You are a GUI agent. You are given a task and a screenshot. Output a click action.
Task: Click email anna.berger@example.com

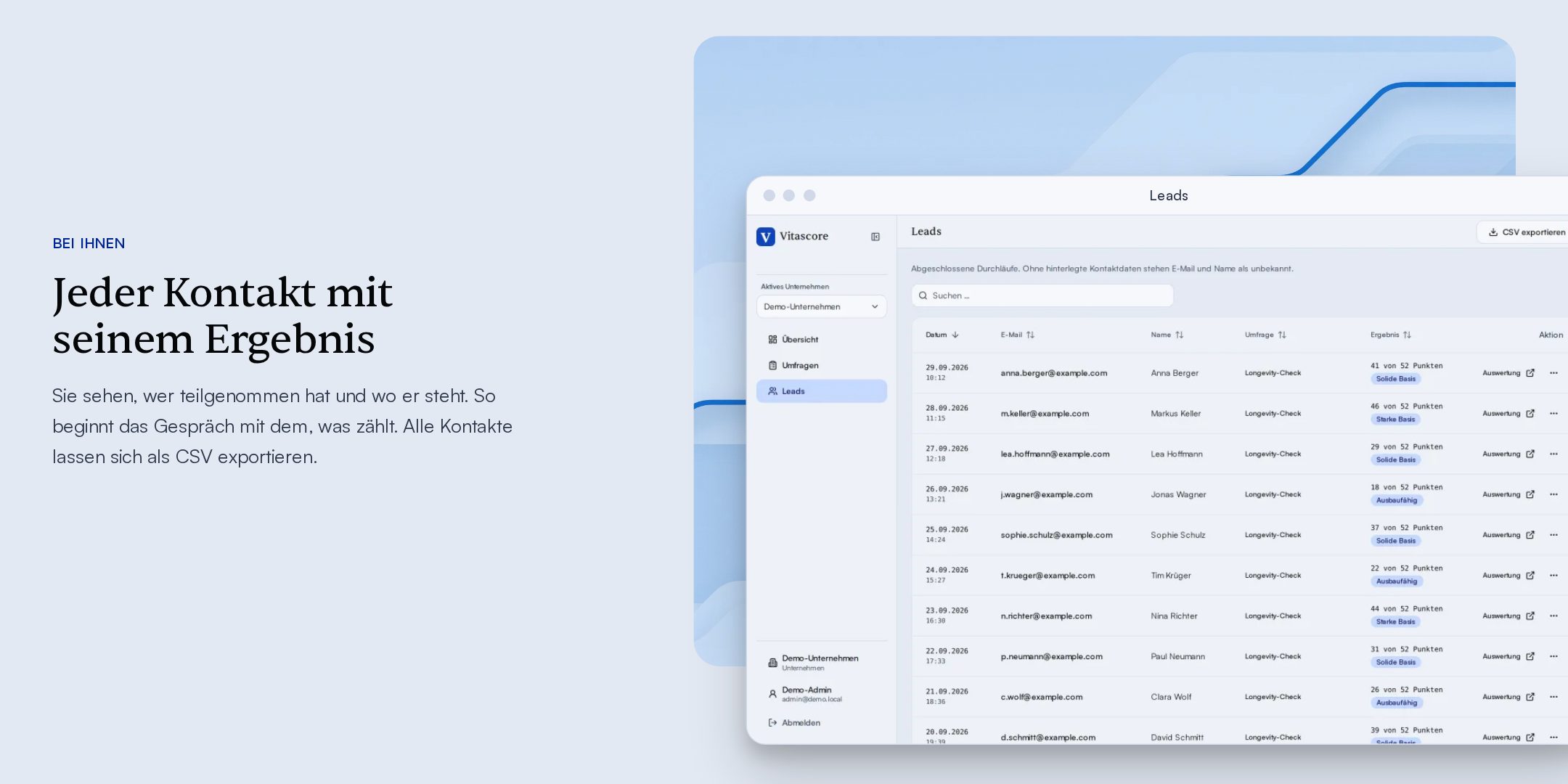click(x=1054, y=373)
